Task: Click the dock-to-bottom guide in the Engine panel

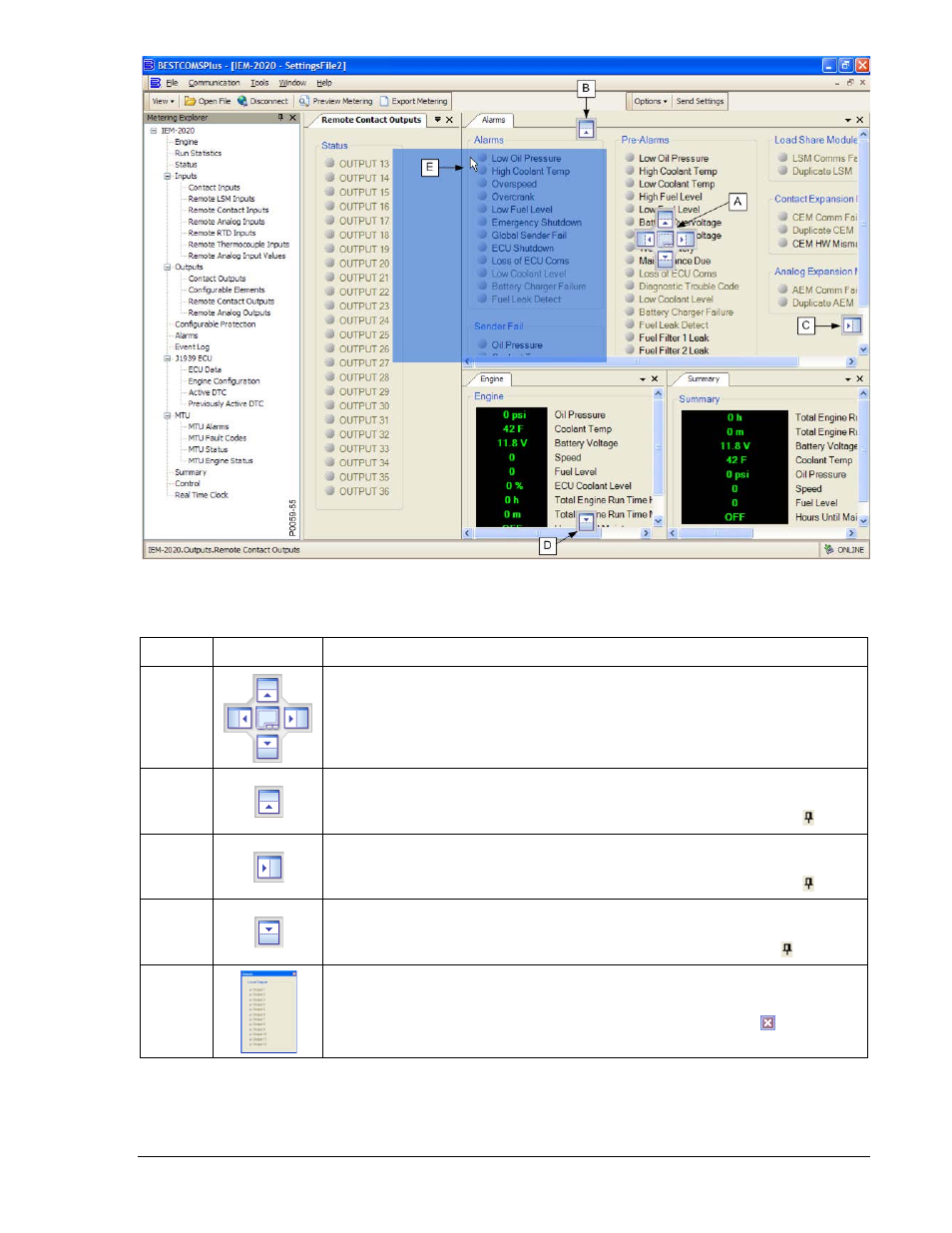Action: click(x=587, y=521)
